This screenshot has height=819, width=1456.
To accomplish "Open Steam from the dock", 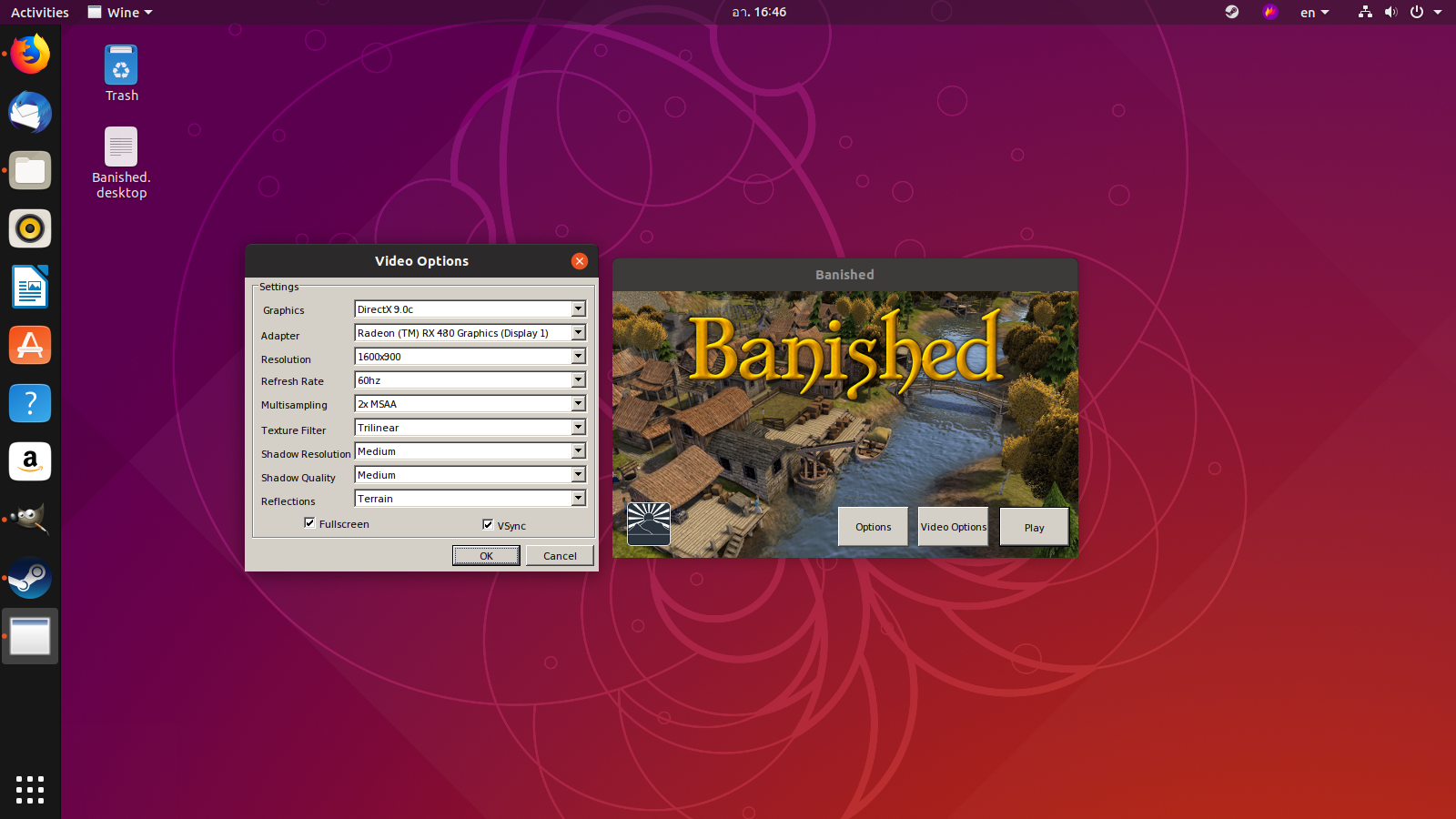I will tap(30, 578).
